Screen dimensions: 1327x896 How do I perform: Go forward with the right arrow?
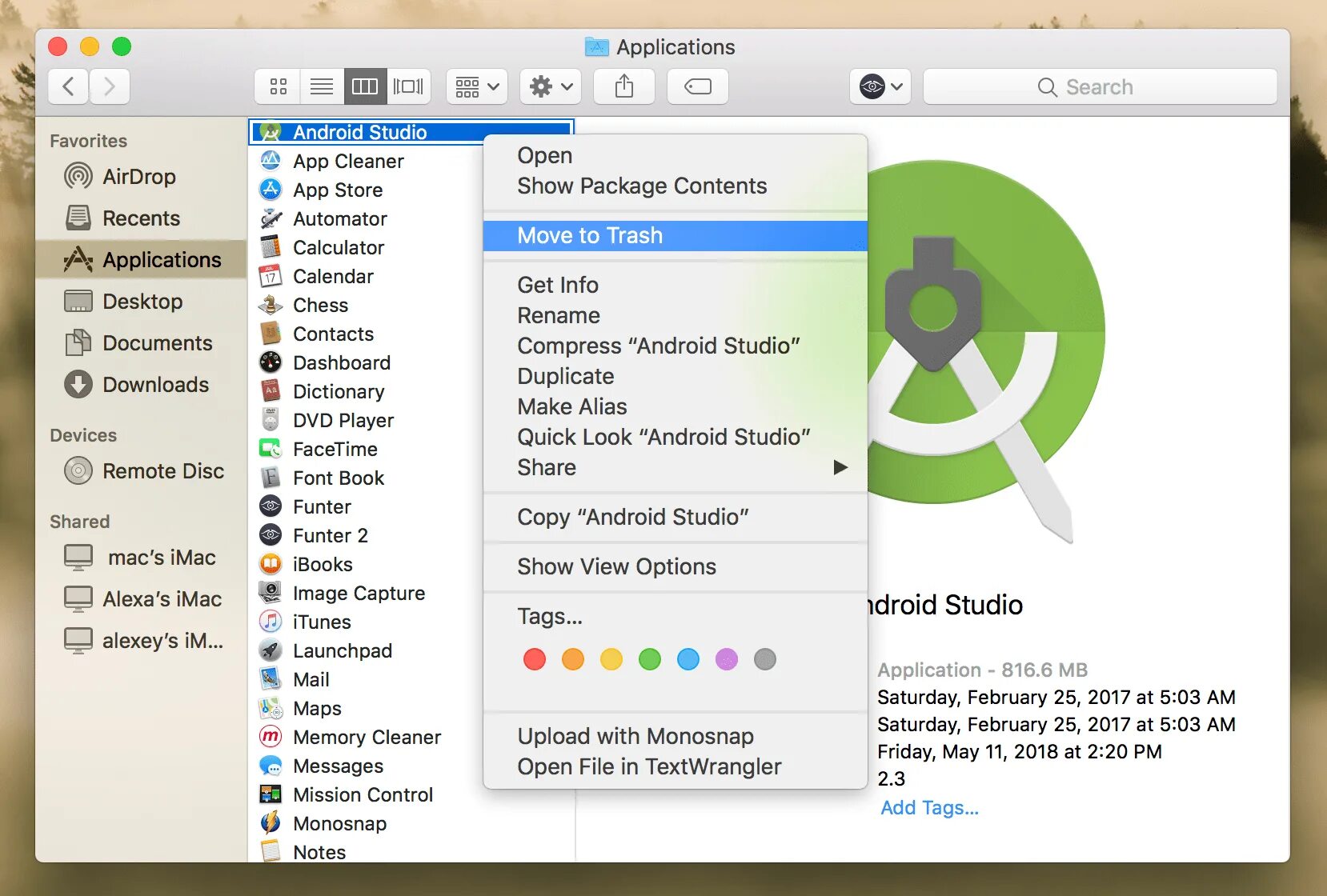tap(110, 86)
